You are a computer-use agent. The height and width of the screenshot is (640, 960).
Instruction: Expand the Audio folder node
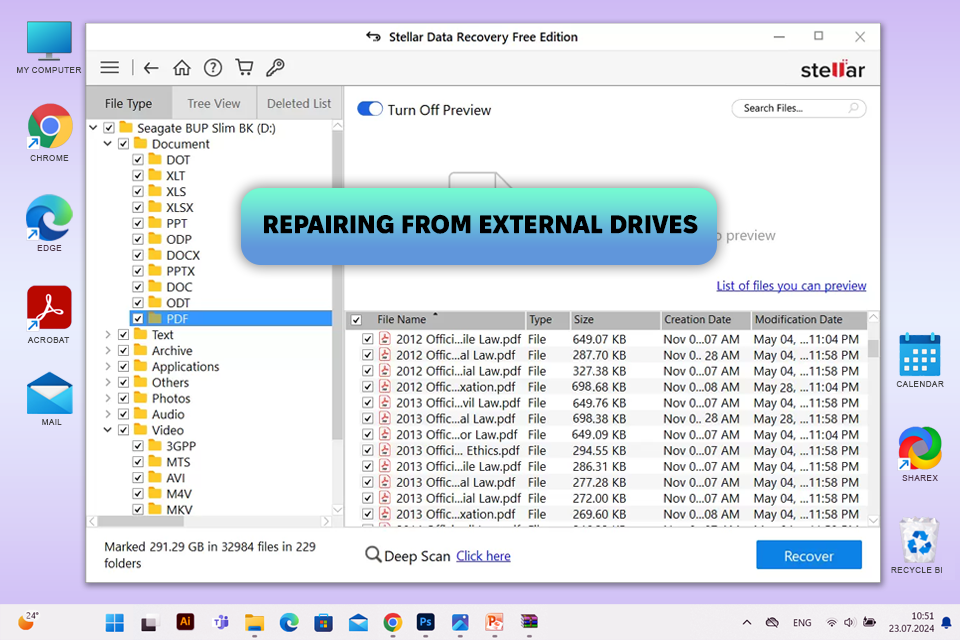click(x=108, y=415)
